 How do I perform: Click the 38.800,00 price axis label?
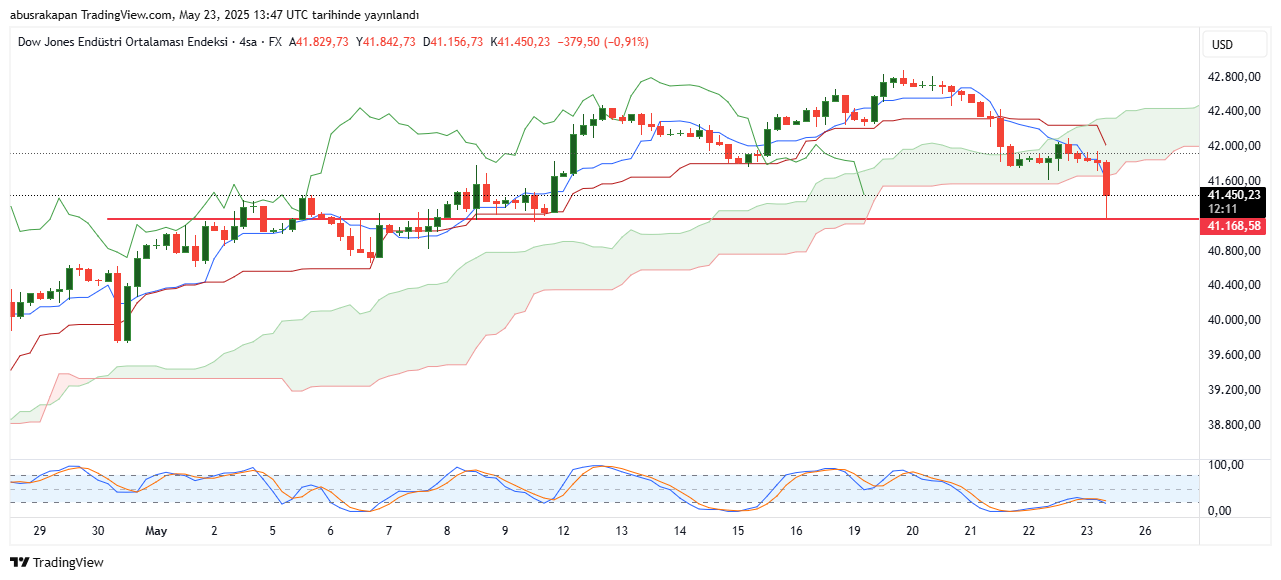[x=1235, y=425]
